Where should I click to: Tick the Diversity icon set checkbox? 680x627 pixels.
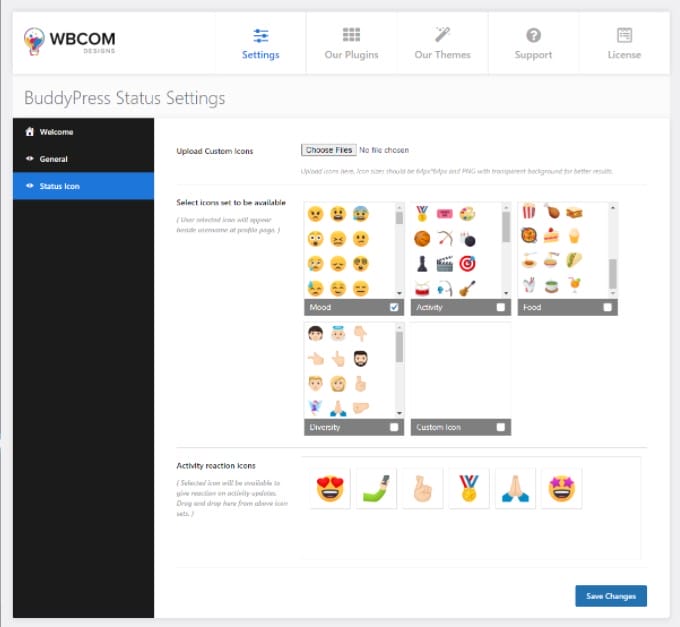coord(394,427)
